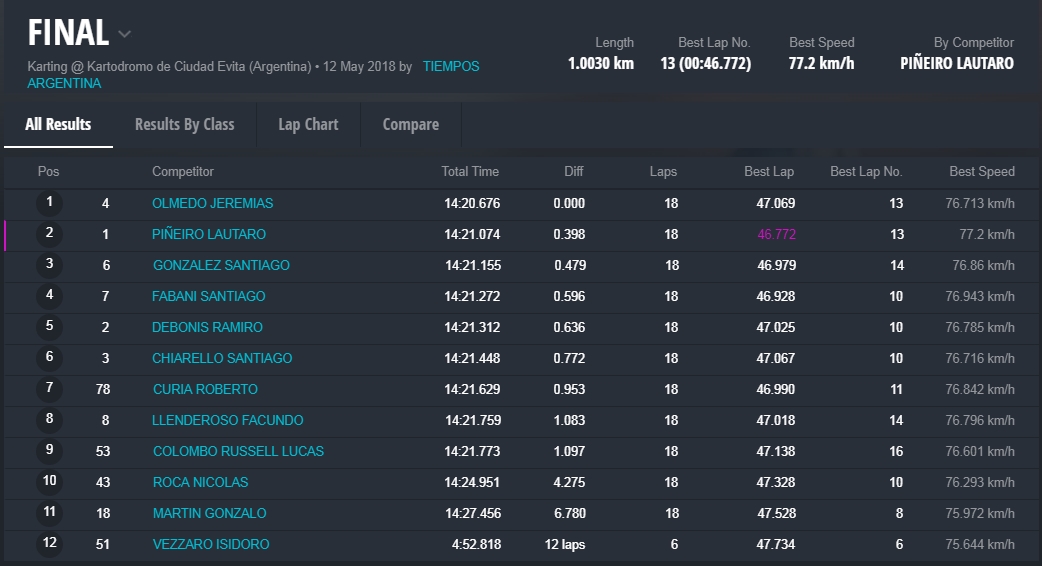Screen dimensions: 1042x566
Task: Open the TIEMPOS ARGENTINA organizer link
Action: [x=450, y=66]
